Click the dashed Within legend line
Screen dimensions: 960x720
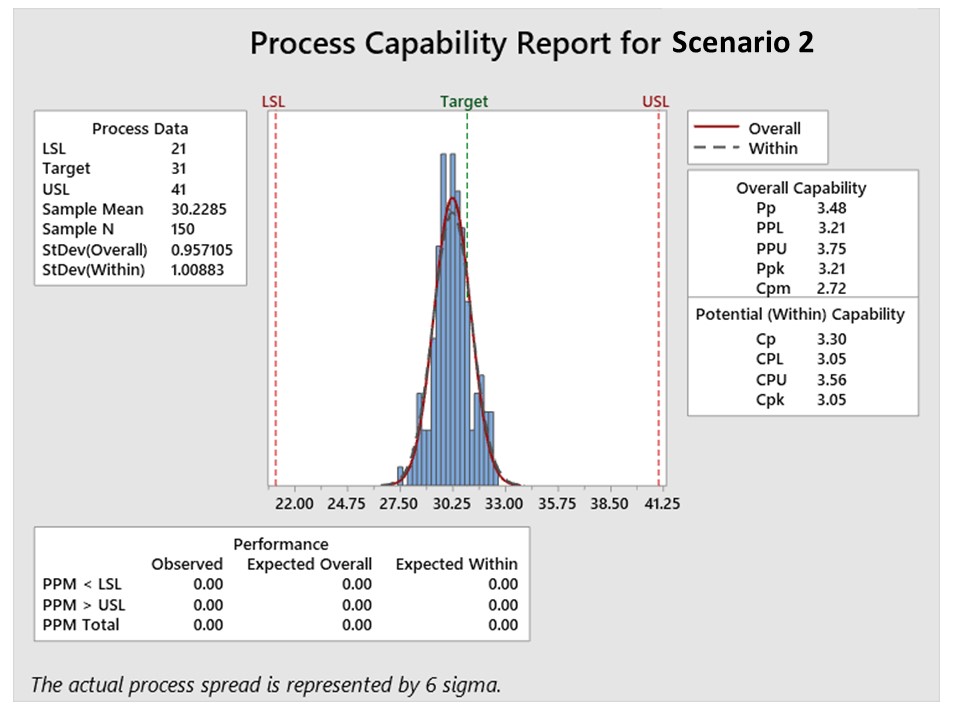pyautogui.click(x=714, y=148)
